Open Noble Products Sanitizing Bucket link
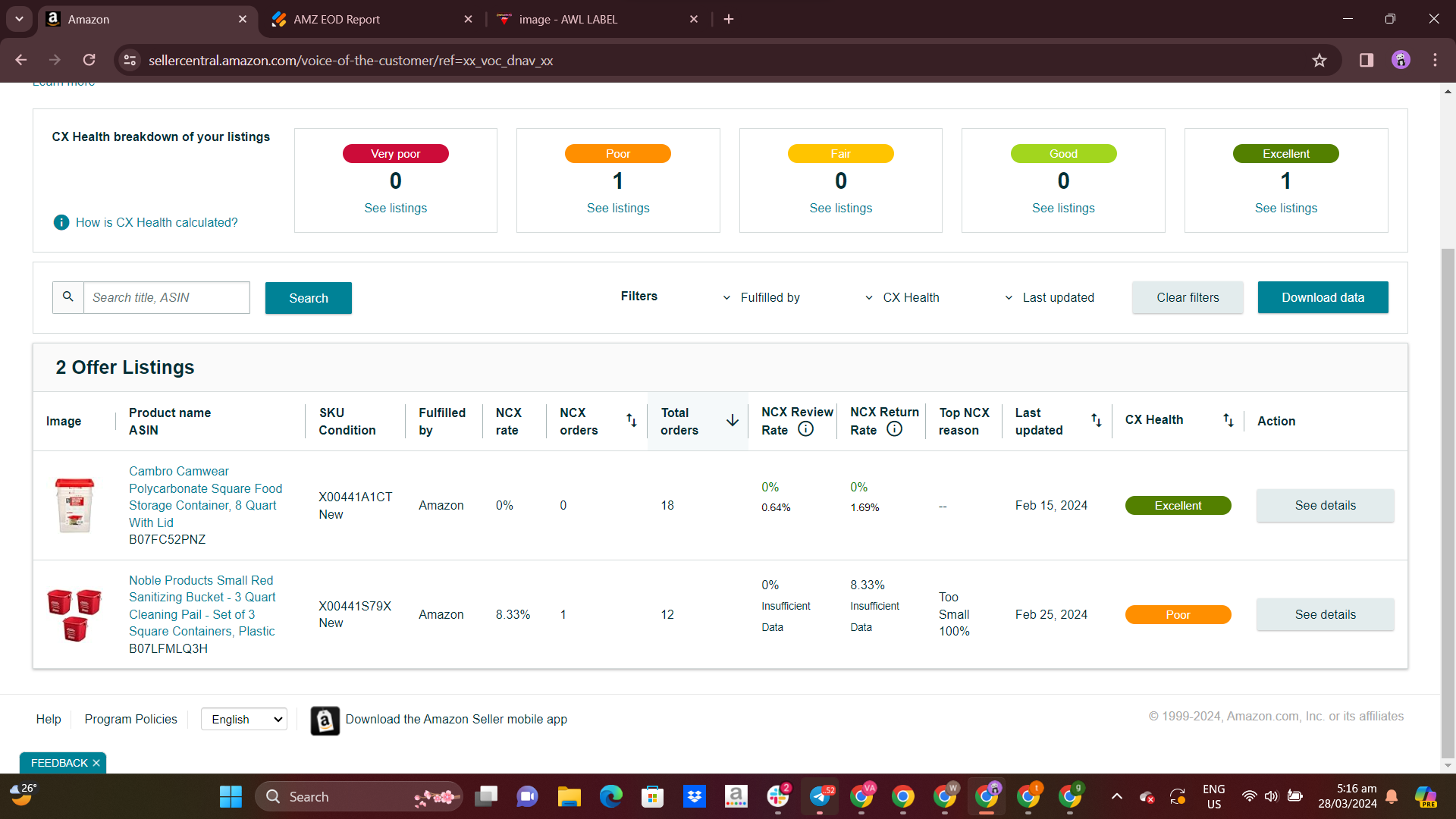This screenshot has width=1456, height=819. pos(202,605)
